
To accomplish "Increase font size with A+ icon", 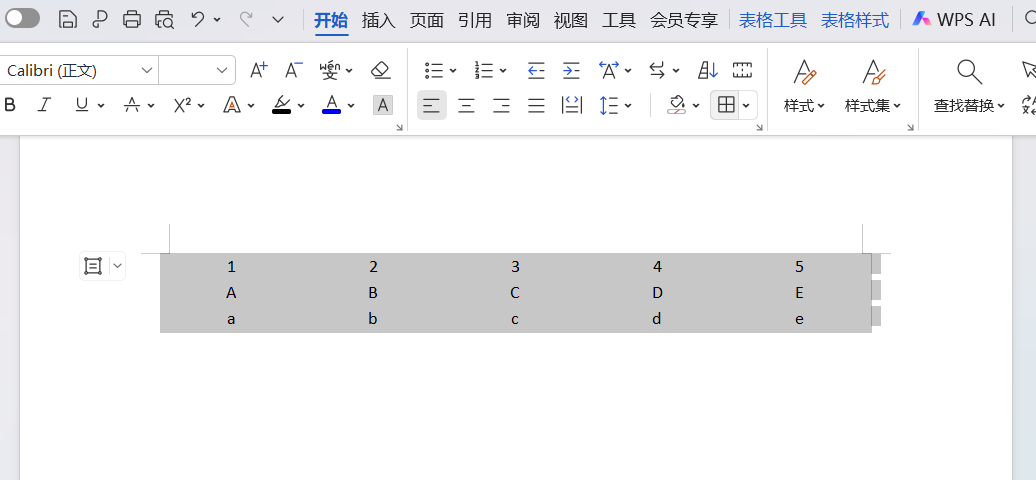I will pyautogui.click(x=258, y=69).
